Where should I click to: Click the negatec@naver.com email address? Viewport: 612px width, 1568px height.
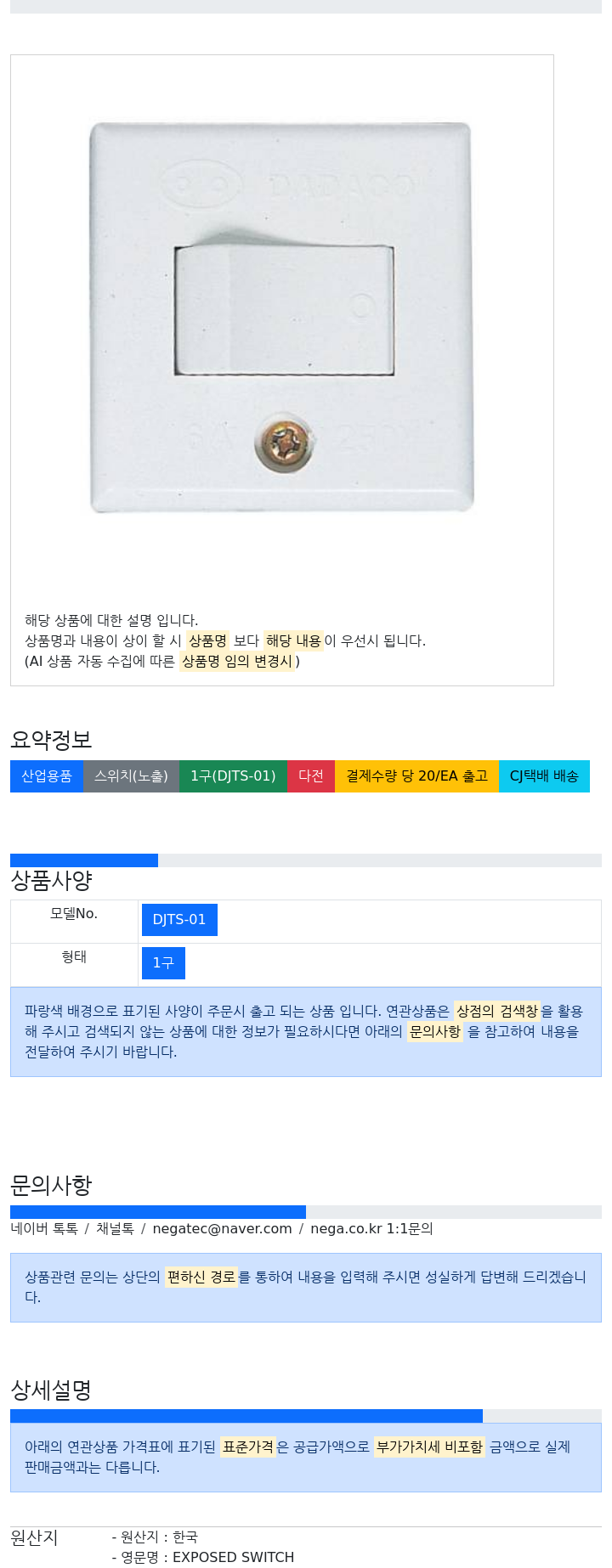(222, 1229)
